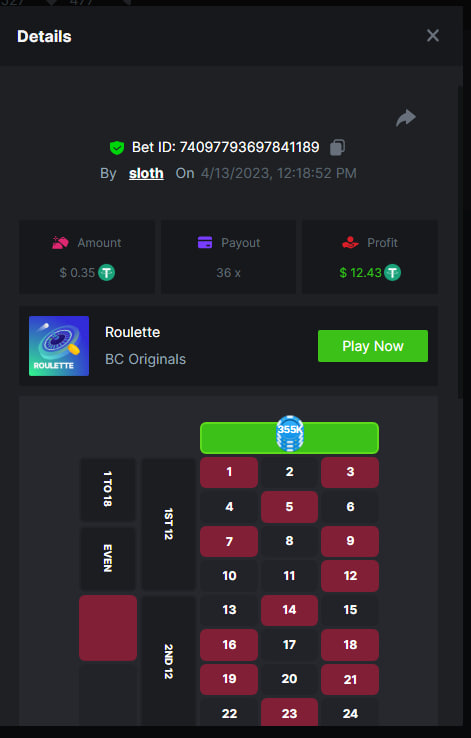The image size is (471, 738).
Task: Click the Play Now button
Action: pyautogui.click(x=373, y=346)
